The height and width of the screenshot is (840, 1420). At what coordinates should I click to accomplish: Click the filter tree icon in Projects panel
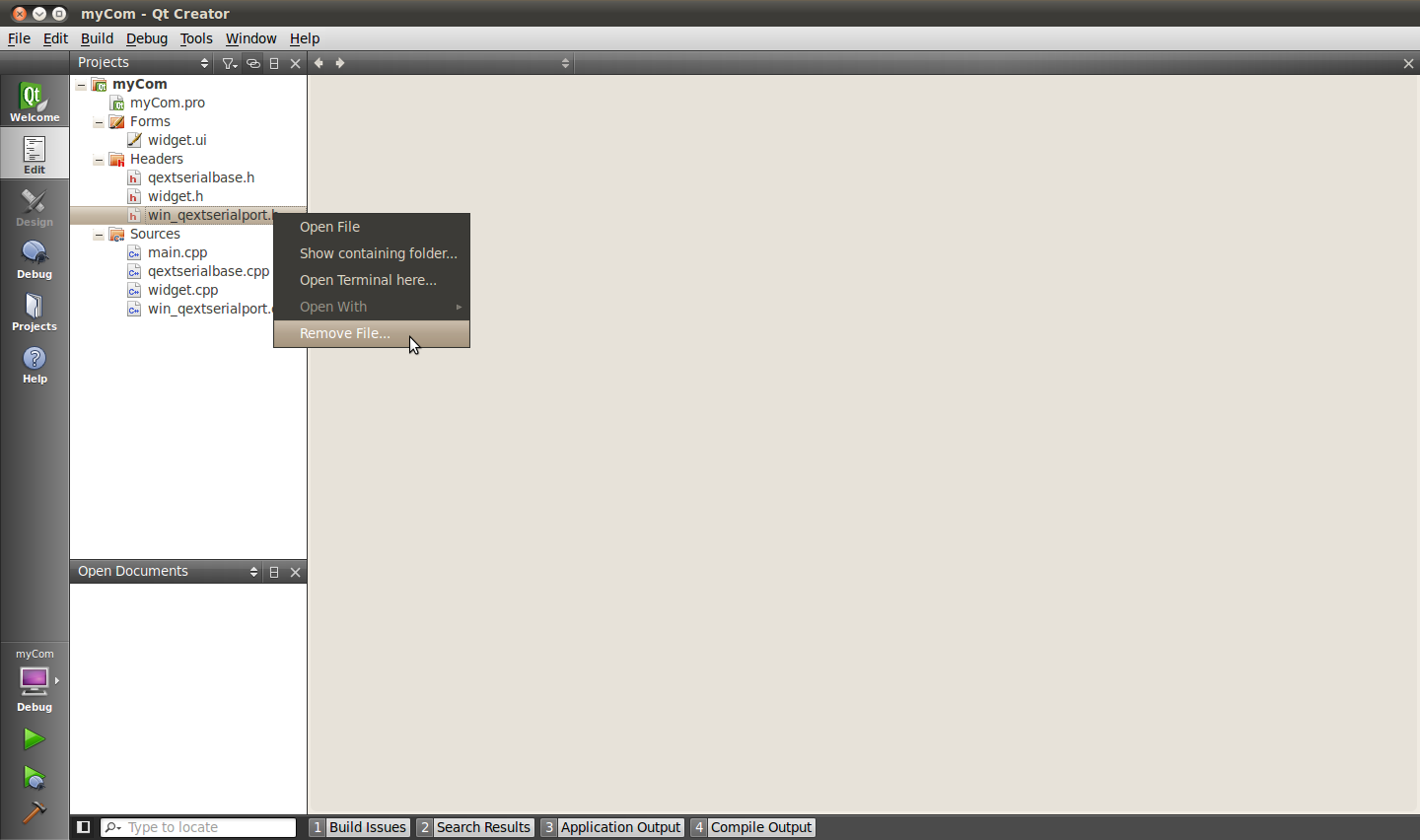(229, 63)
